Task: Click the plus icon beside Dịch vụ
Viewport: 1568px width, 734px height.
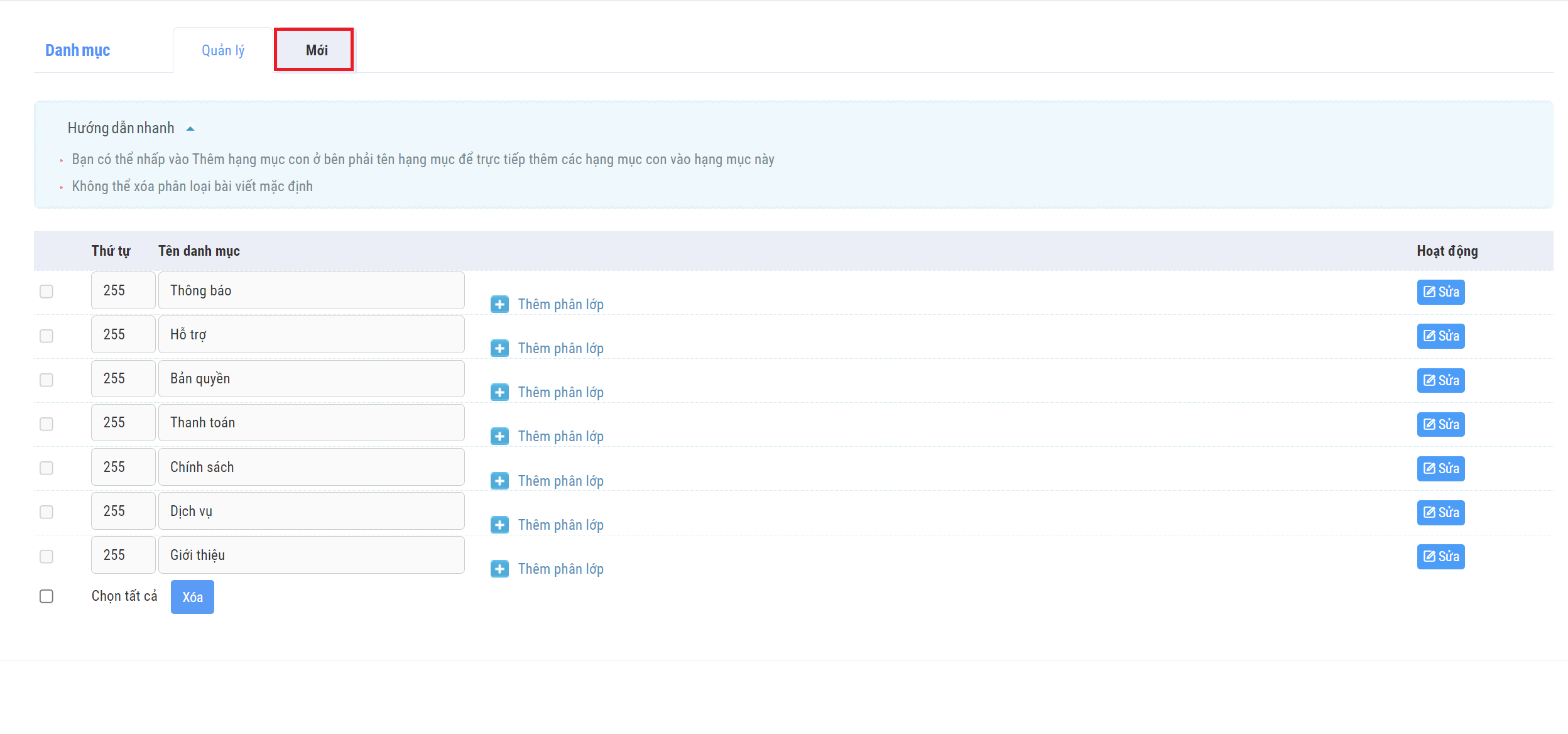Action: click(x=499, y=525)
